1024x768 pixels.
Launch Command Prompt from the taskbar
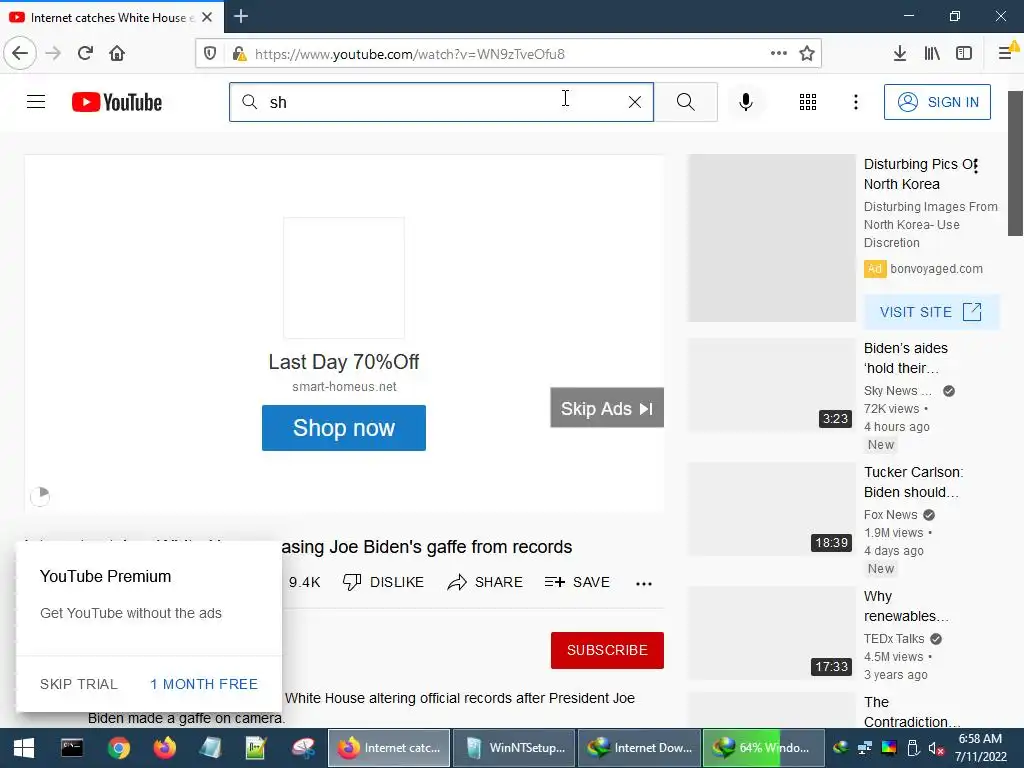pos(72,748)
